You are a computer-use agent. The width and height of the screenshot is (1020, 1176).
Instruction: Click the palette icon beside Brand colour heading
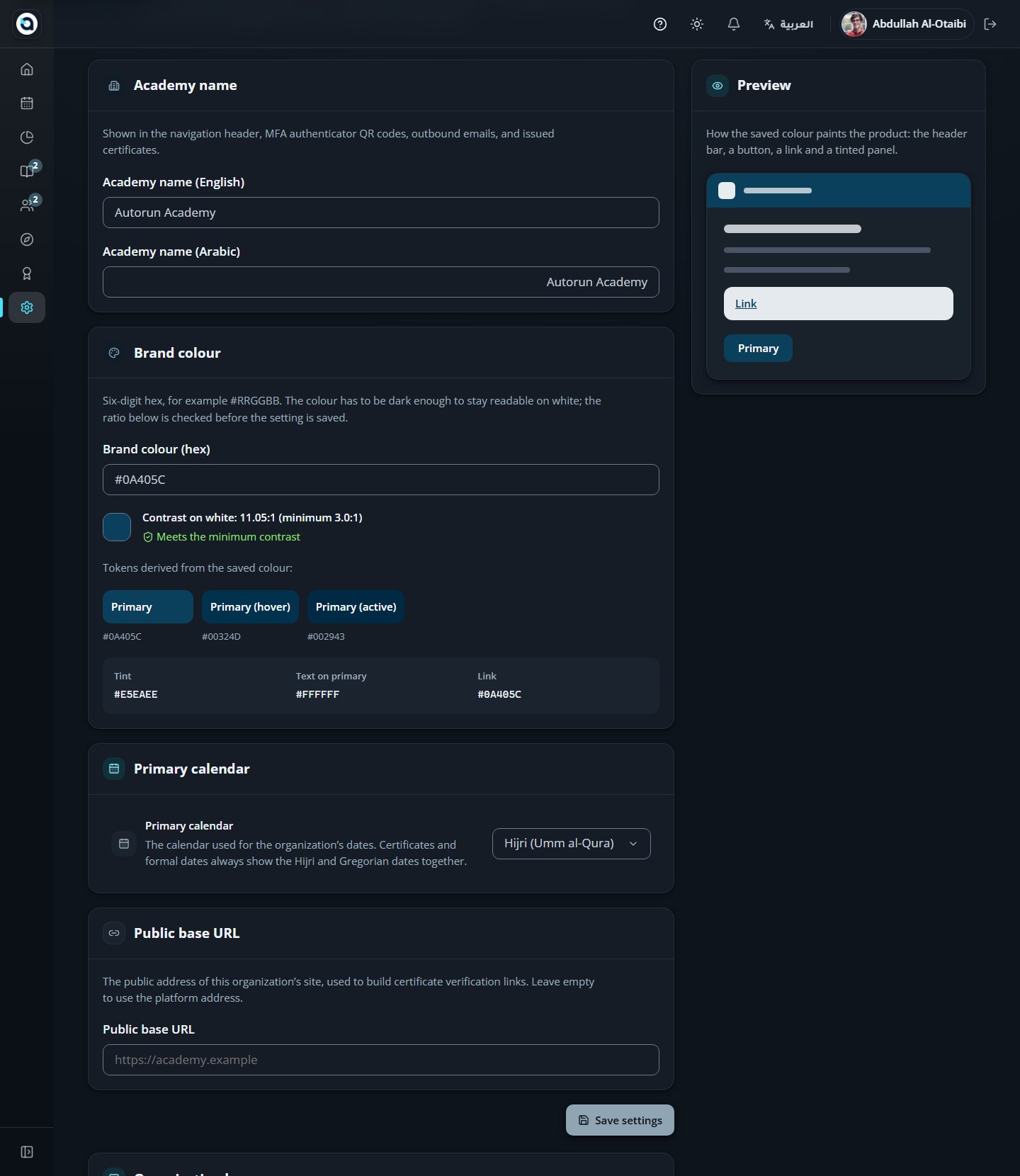[114, 353]
